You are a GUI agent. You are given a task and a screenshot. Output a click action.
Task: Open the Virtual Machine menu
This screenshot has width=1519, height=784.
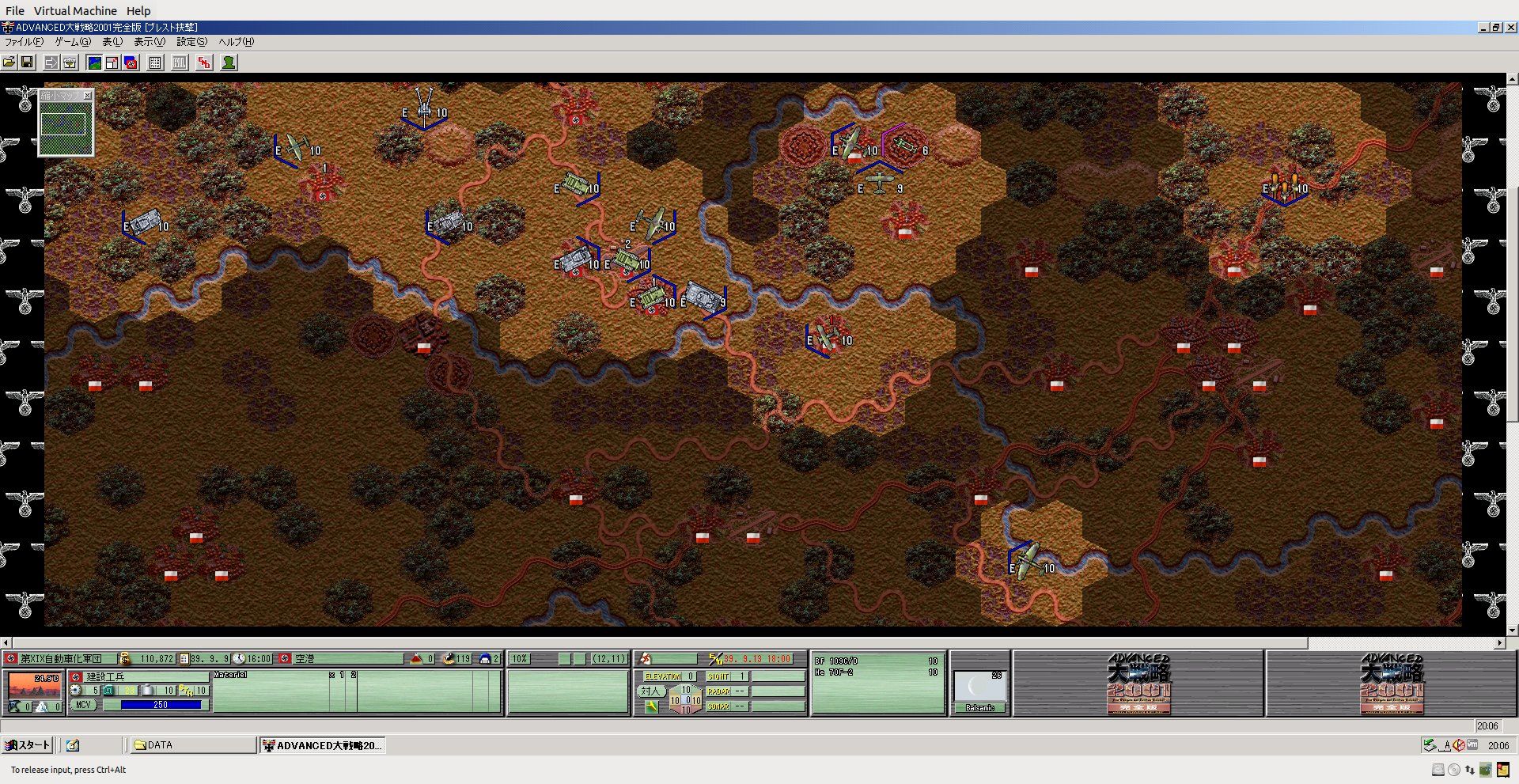pos(75,11)
